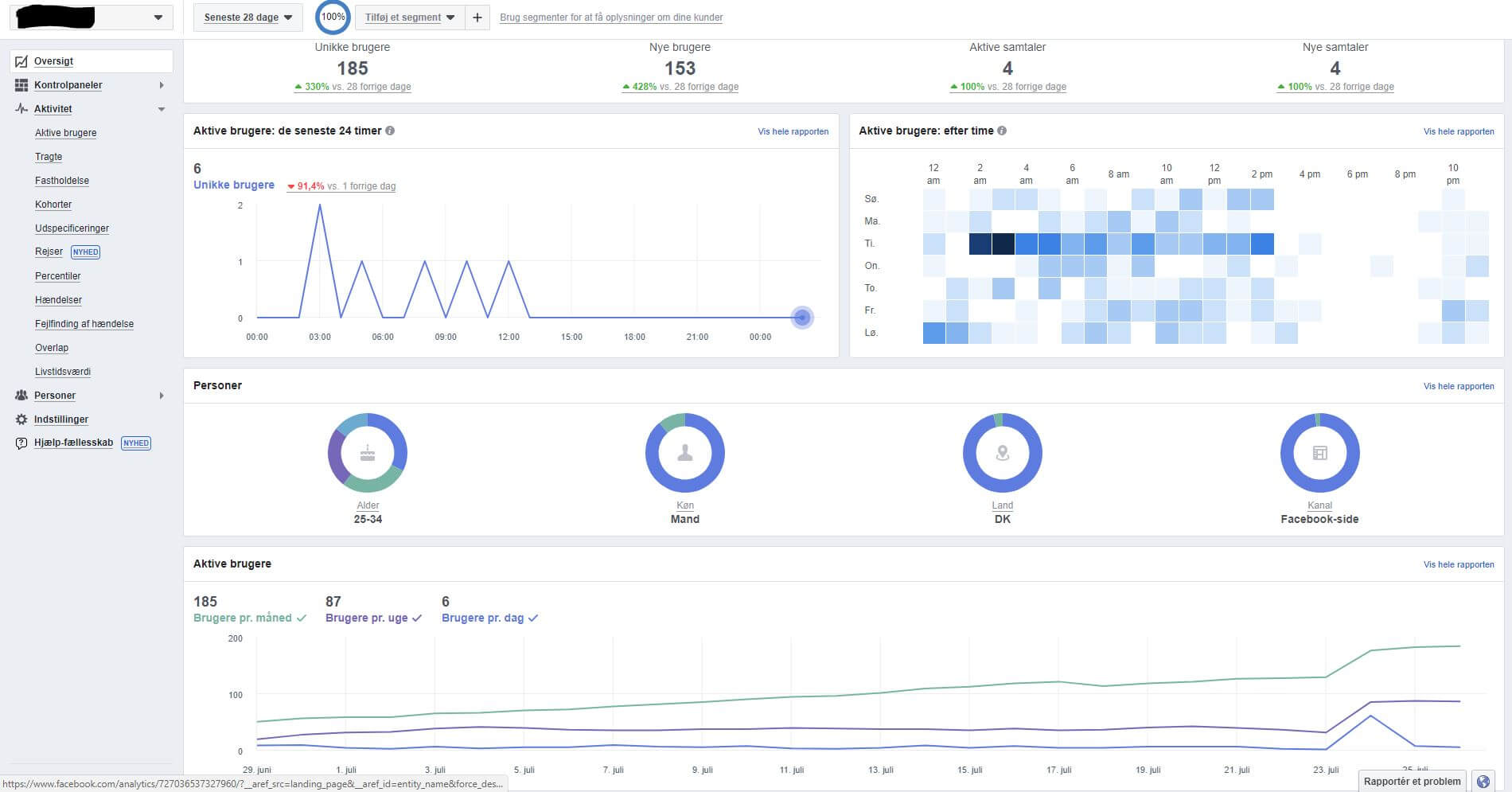
Task: Vis hele rapporten for efter time heatmap
Action: click(1459, 131)
